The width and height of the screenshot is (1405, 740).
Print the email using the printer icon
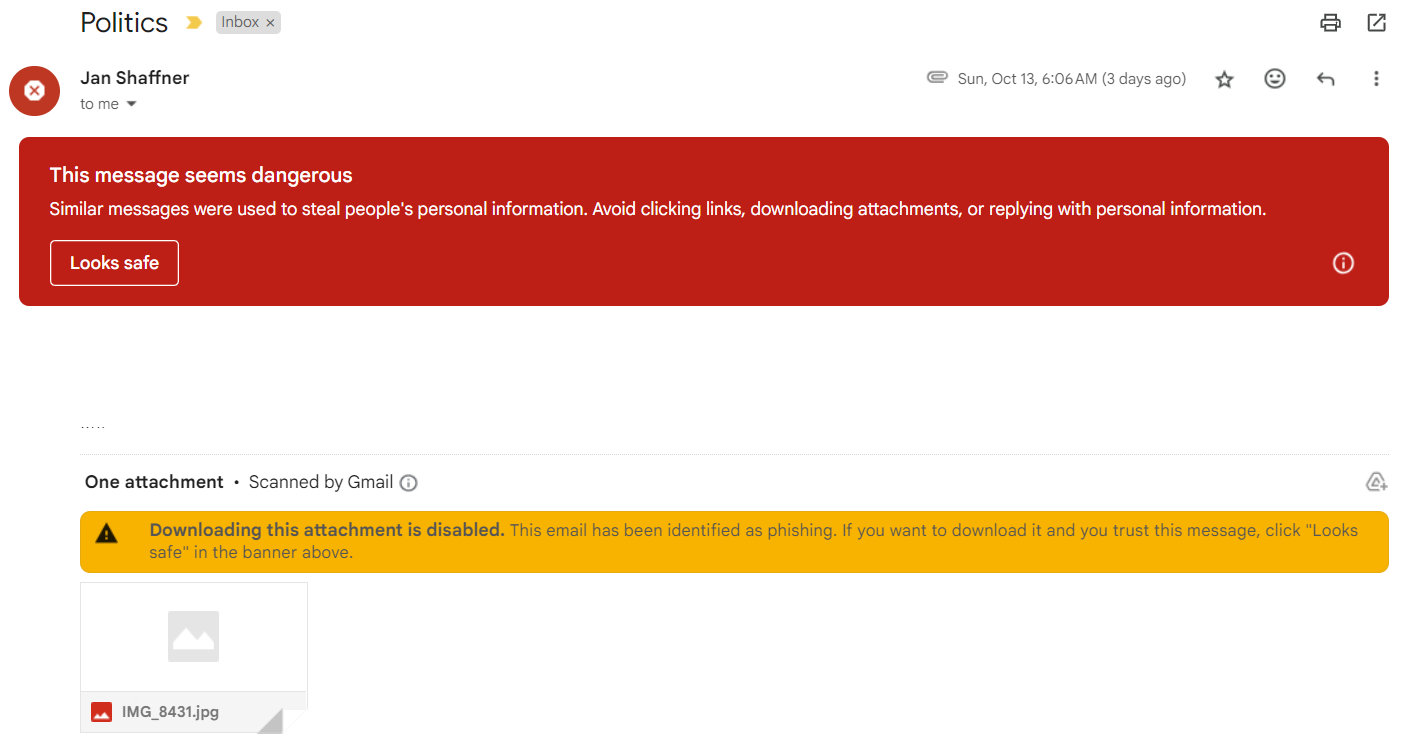(x=1330, y=22)
